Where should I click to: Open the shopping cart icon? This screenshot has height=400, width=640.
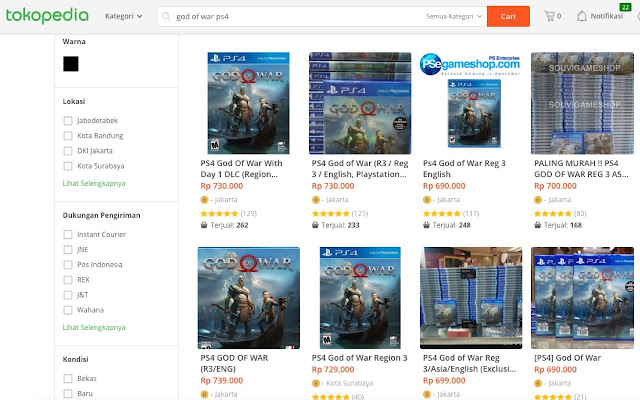[549, 16]
